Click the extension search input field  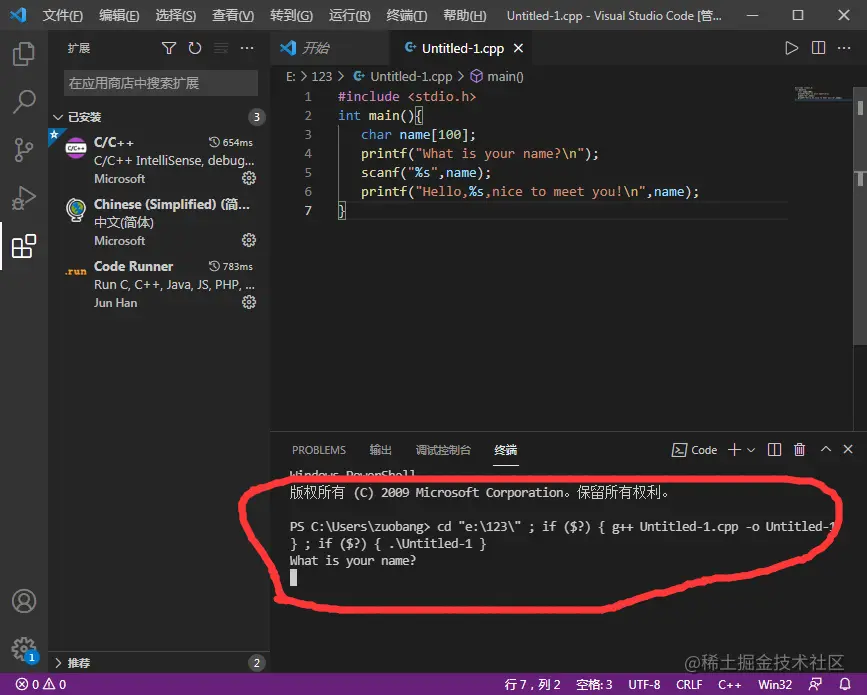pos(160,83)
